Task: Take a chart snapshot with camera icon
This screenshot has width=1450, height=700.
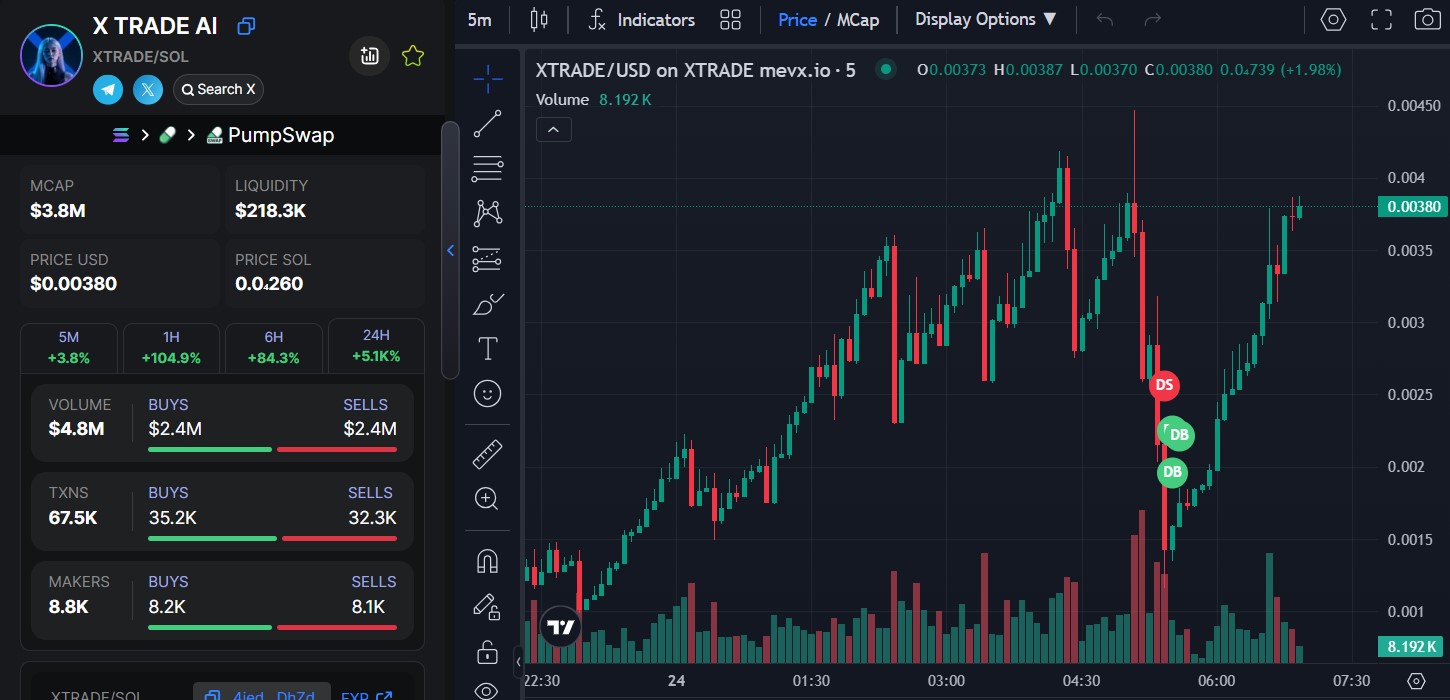Action: 1426,19
